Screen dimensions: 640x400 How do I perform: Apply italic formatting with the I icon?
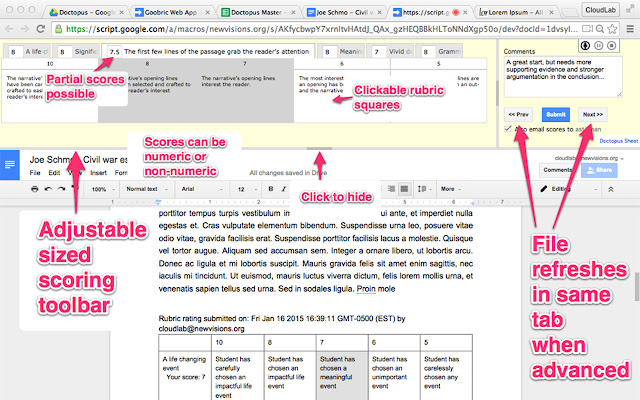283,189
